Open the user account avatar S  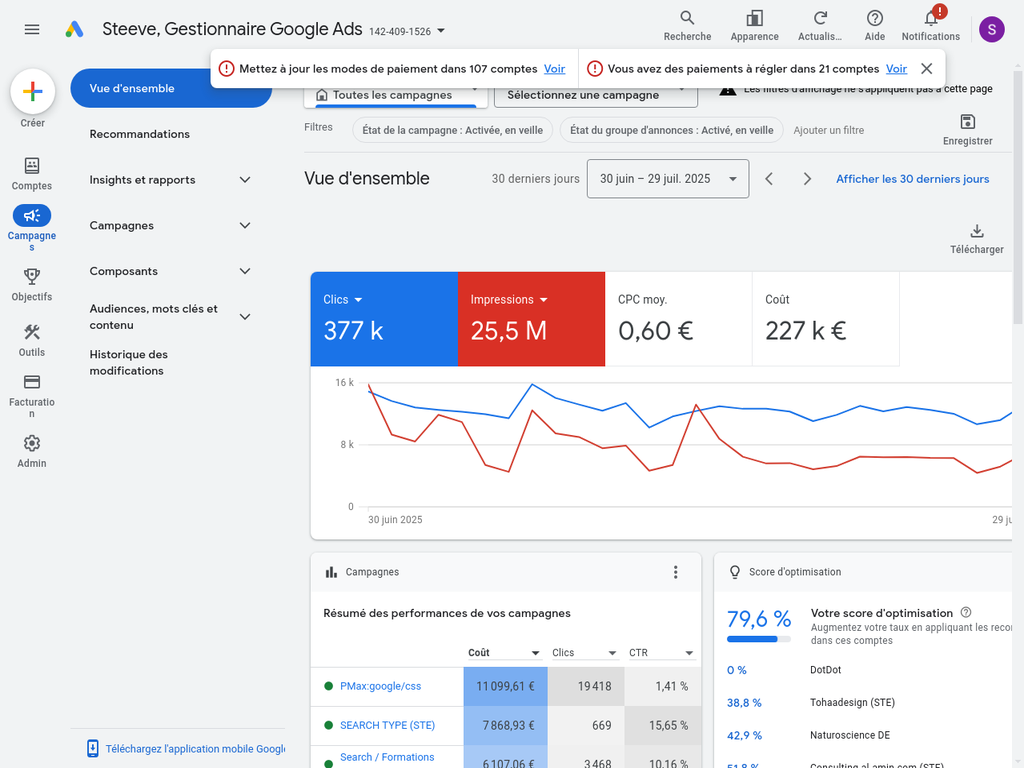coord(991,29)
